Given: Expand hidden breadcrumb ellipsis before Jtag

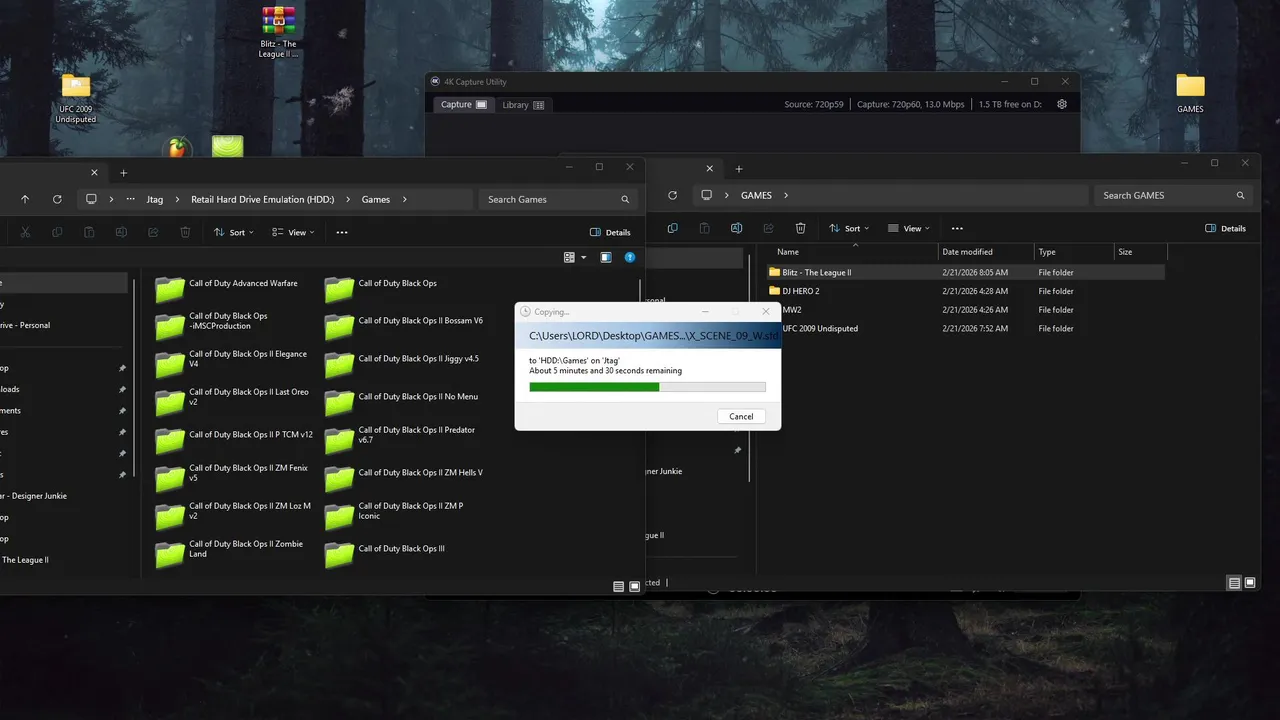Looking at the screenshot, I should [x=131, y=199].
